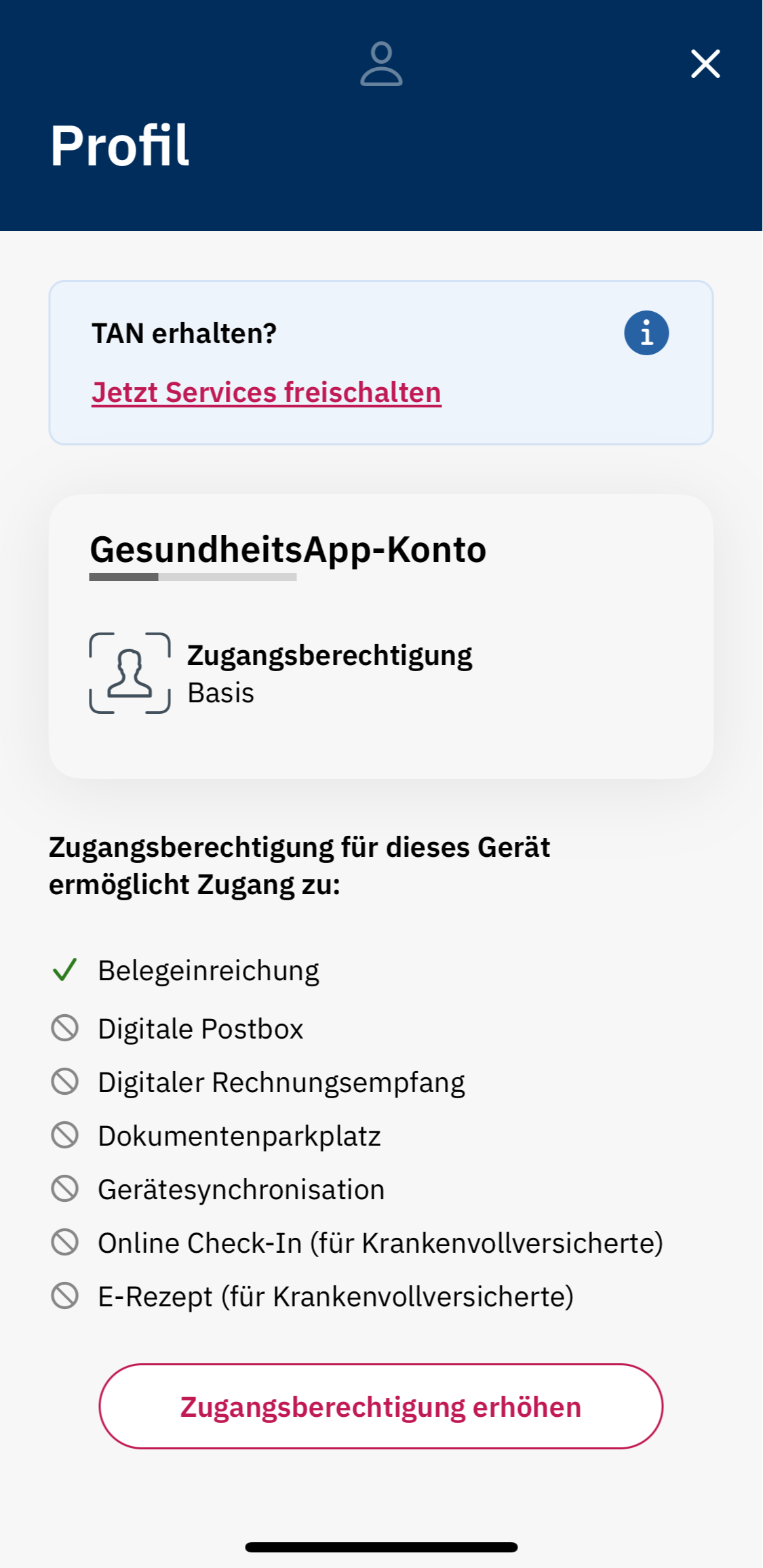
Task: Tap blocked icon beside Gerätesynchronisation
Action: (x=65, y=1189)
